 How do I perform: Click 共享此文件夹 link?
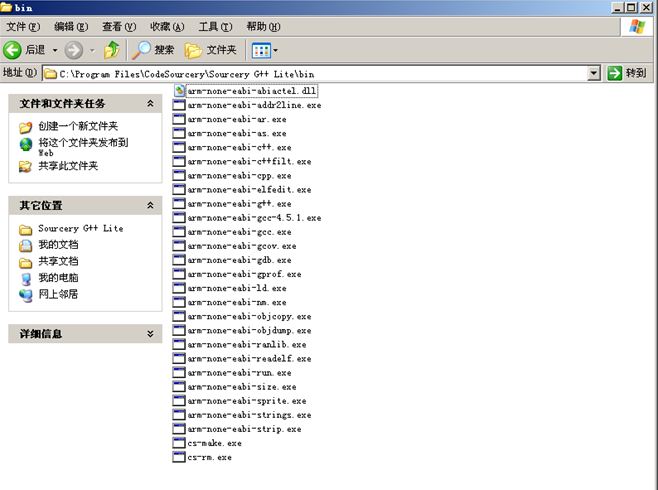(x=68, y=166)
